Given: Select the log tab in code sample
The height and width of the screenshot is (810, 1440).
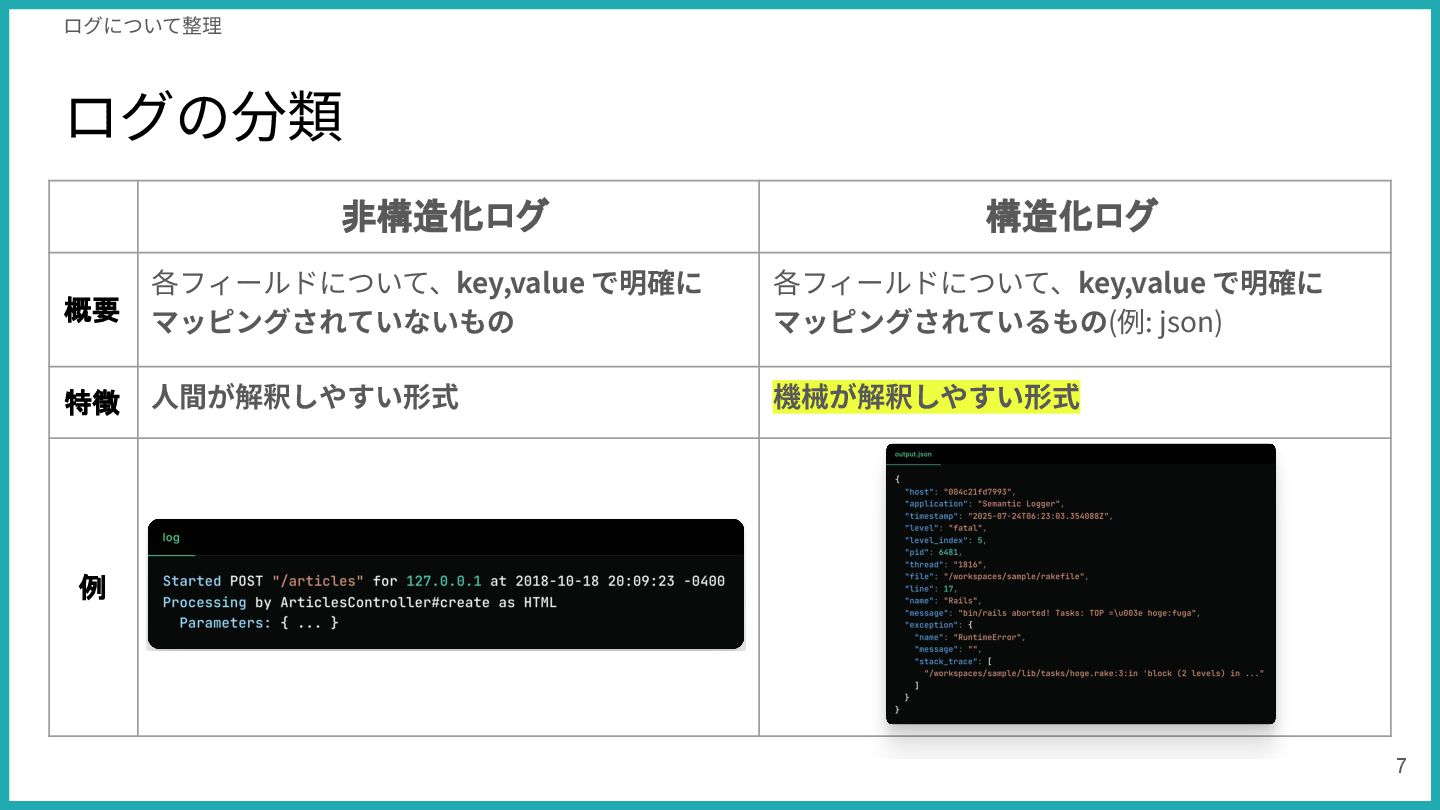Looking at the screenshot, I should pos(171,537).
